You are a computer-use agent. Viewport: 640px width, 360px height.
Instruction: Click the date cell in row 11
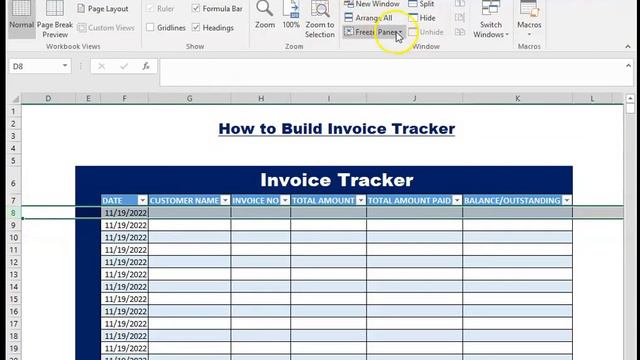point(125,250)
